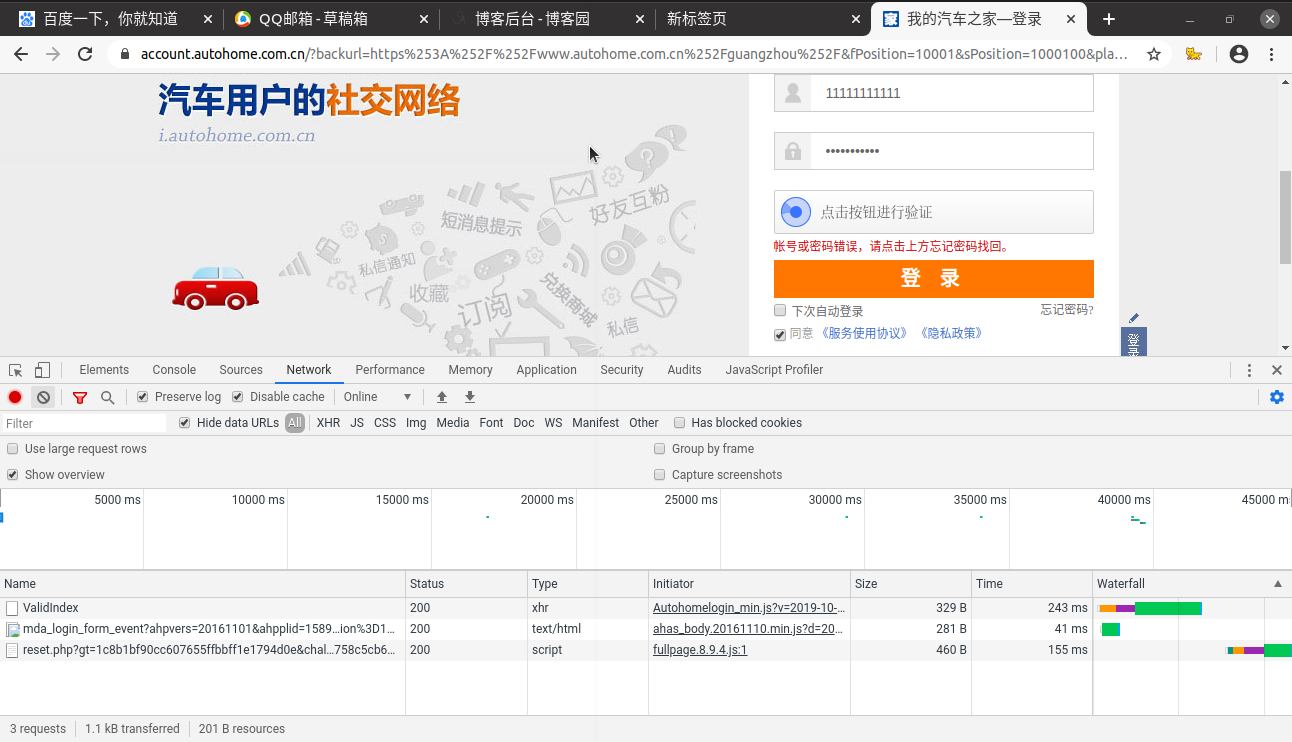
Task: Open the Autohomelogin_min.js initiator link
Action: pos(749,608)
